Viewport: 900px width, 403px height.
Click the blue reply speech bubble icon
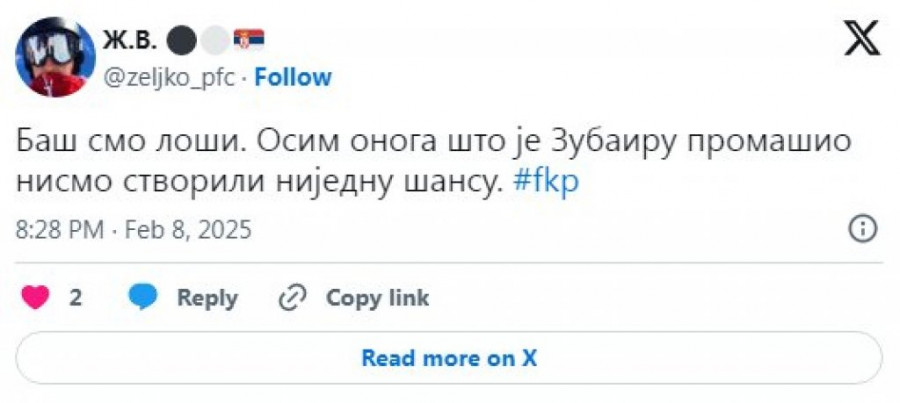tap(144, 297)
